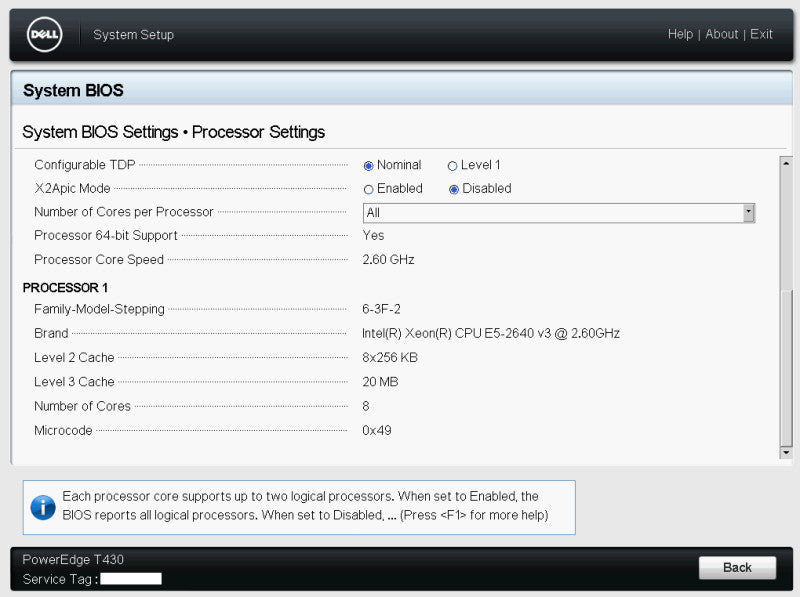Click the Dell logo icon
Image resolution: width=800 pixels, height=597 pixels.
coord(44,35)
